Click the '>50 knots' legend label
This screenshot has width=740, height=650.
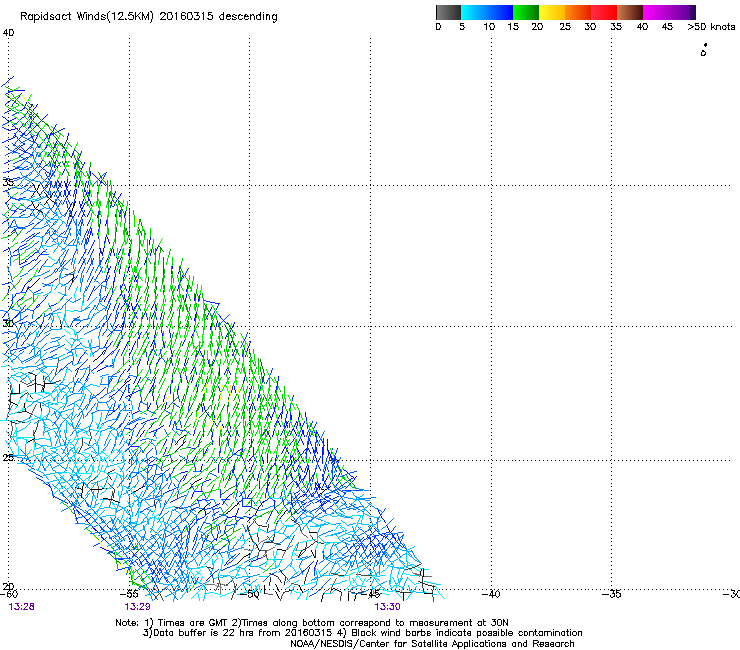(x=711, y=27)
